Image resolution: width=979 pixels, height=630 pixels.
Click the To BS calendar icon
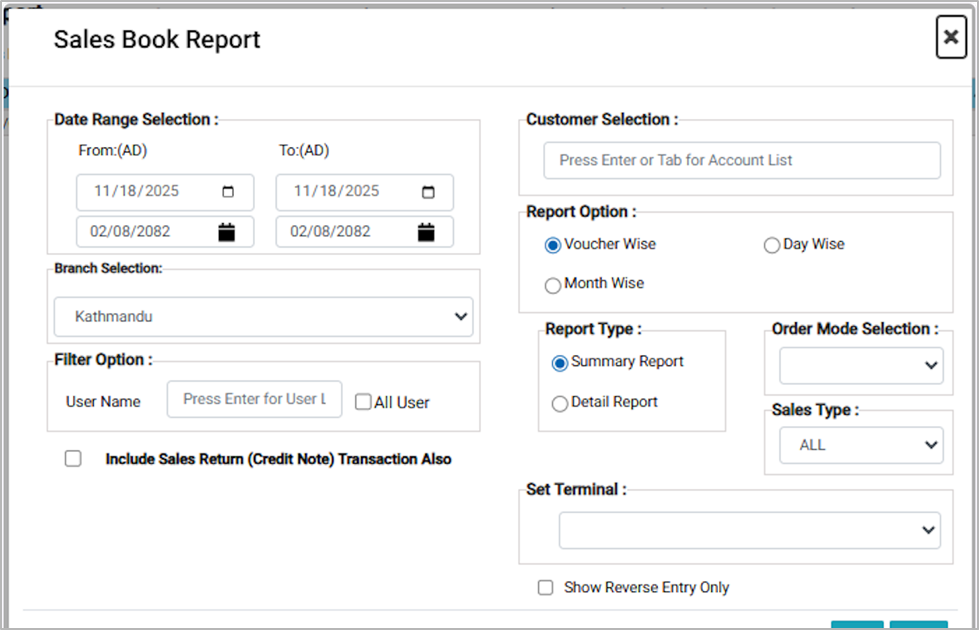(x=427, y=232)
